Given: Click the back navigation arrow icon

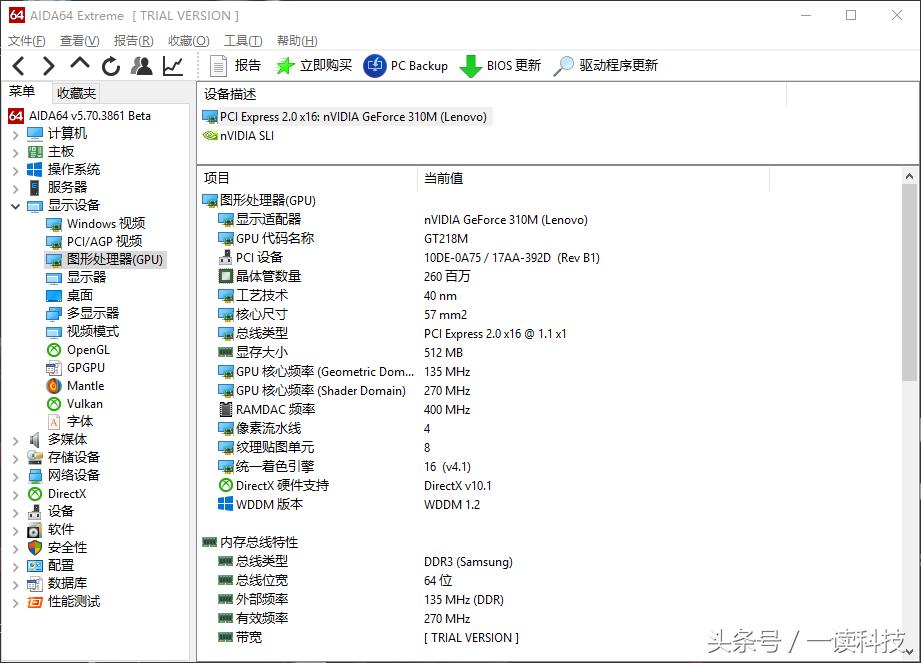Looking at the screenshot, I should point(18,65).
